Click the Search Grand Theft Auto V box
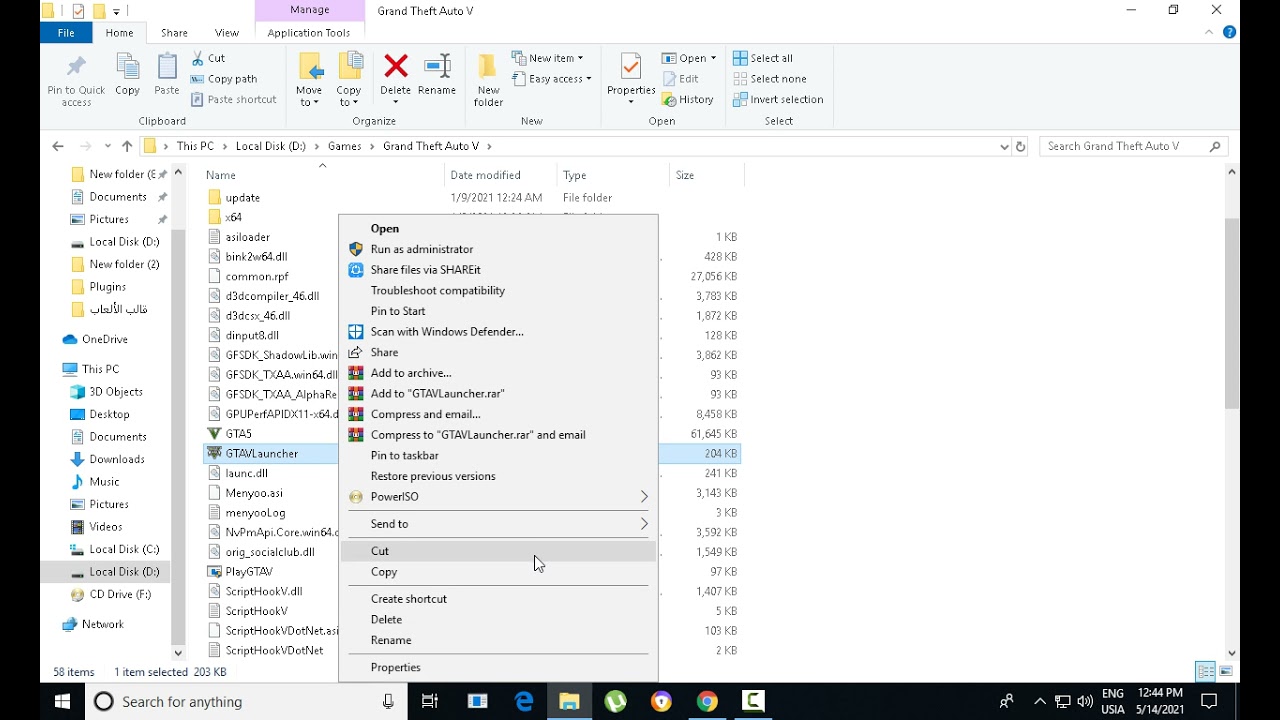1280x720 pixels. [x=1134, y=146]
